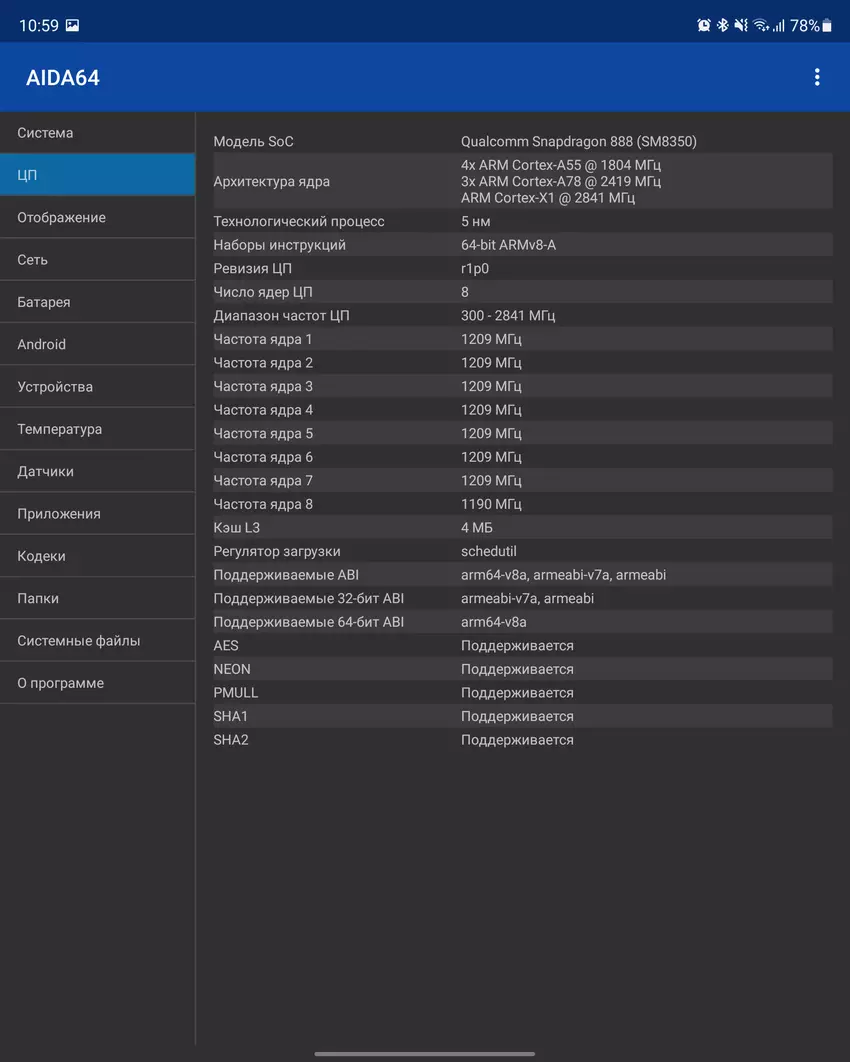This screenshot has width=850, height=1062.
Task: Tap the image notification icon near clock
Action: coord(72,26)
